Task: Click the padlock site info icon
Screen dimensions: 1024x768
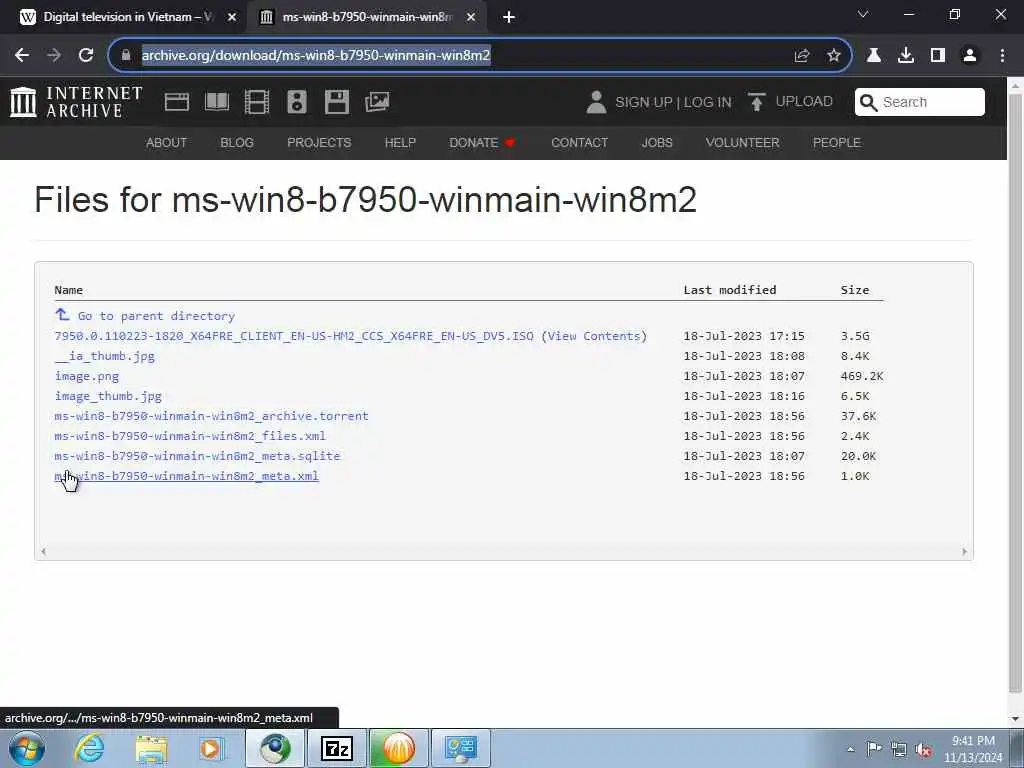Action: pos(126,55)
